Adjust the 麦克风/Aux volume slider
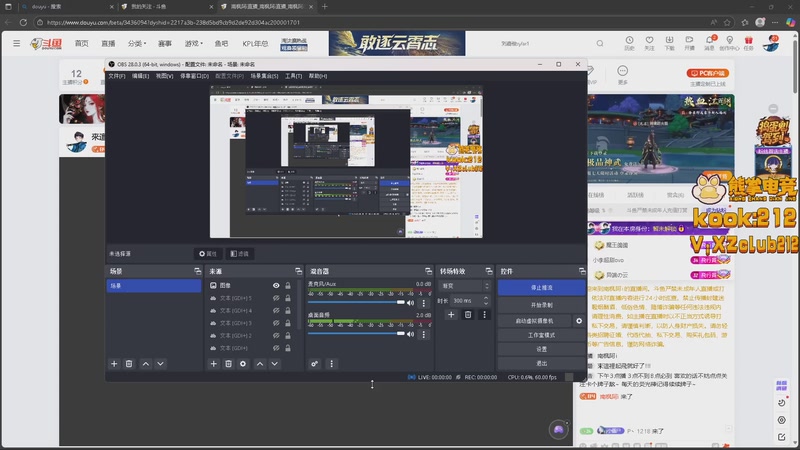Image resolution: width=800 pixels, height=450 pixels. click(x=356, y=303)
